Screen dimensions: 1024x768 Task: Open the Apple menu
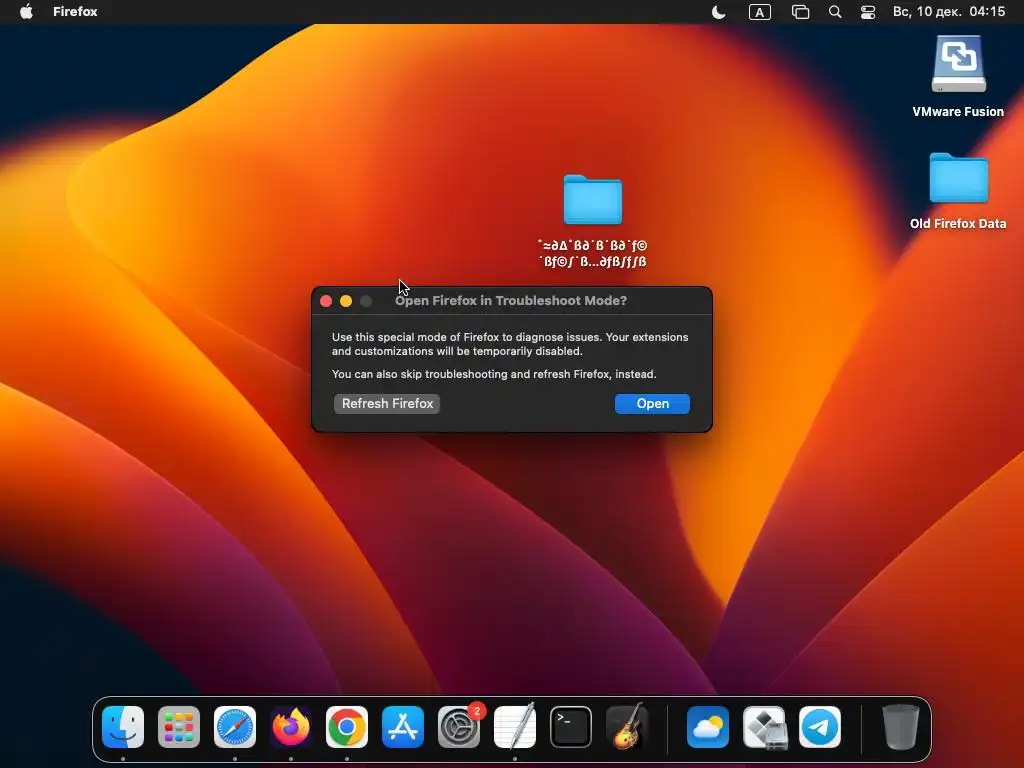click(x=26, y=12)
